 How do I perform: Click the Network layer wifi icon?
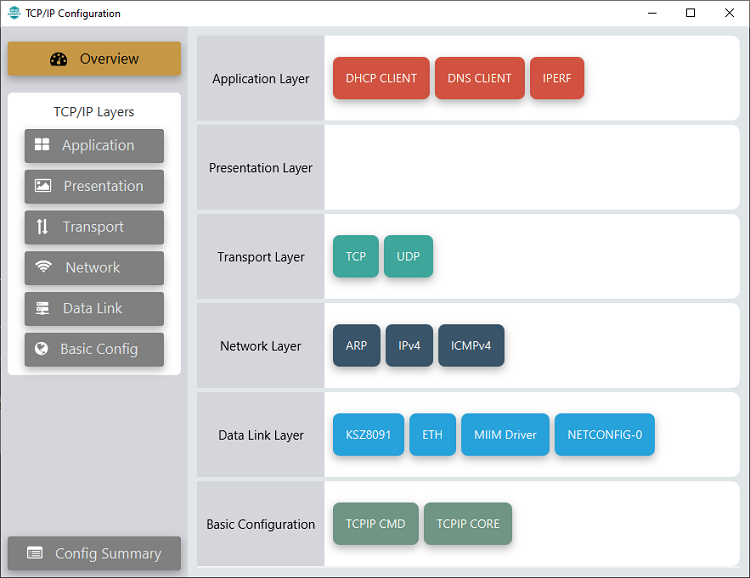coord(43,267)
